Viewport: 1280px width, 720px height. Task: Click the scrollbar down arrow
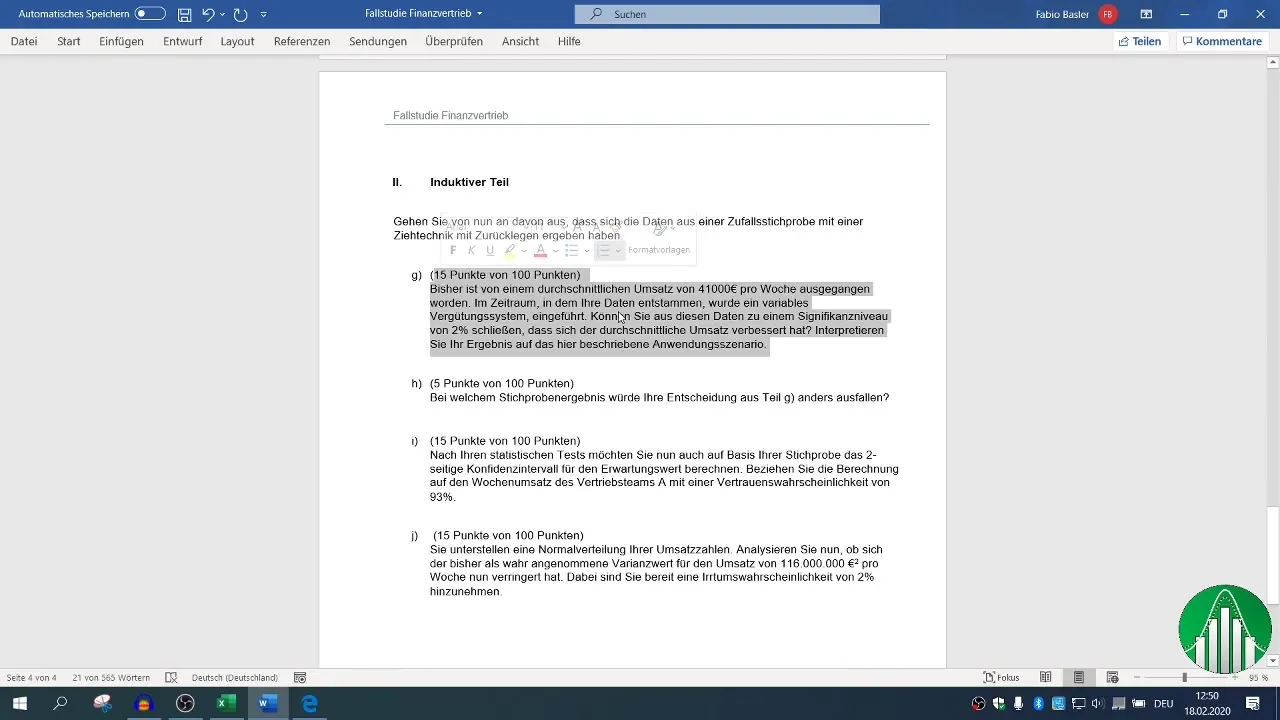tap(1273, 660)
